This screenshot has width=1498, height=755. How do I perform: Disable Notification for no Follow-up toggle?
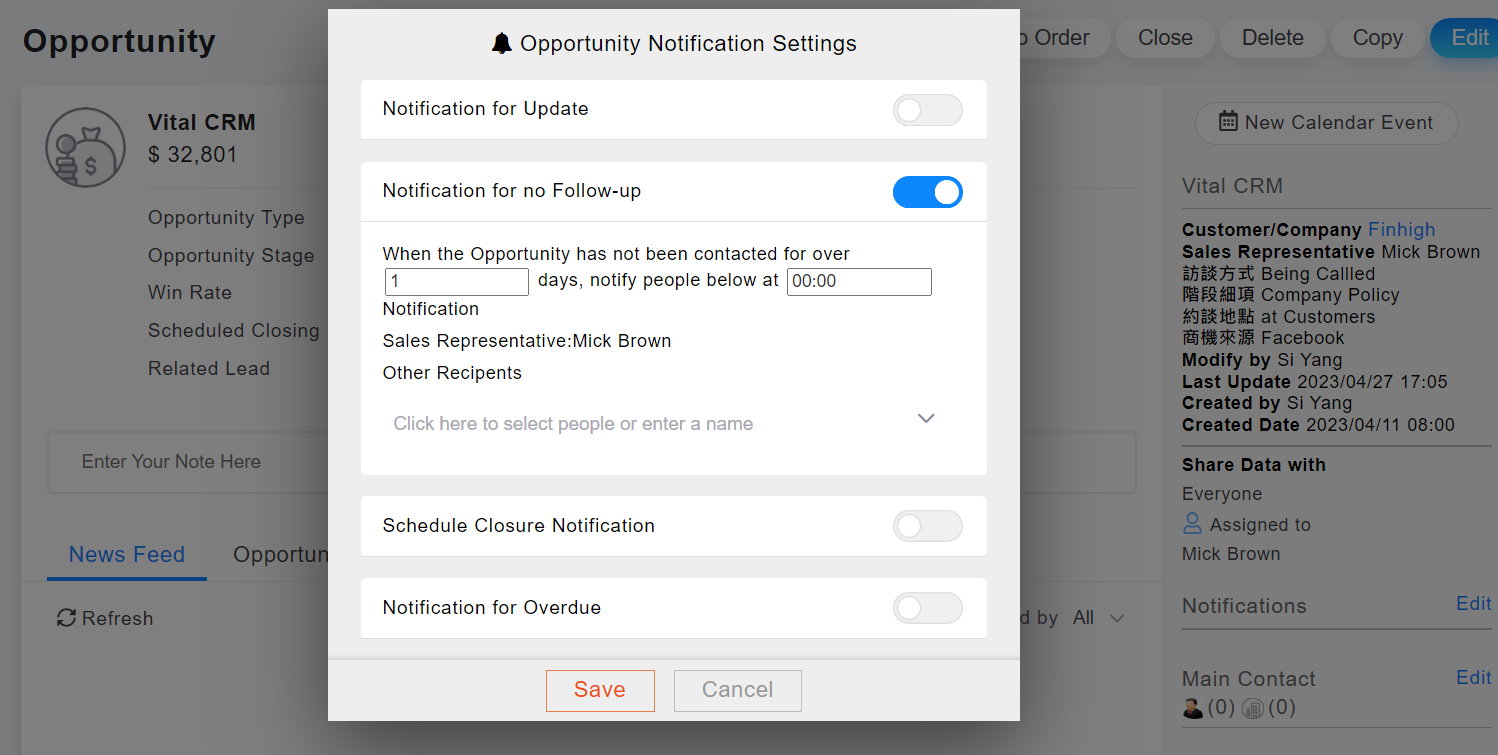coord(927,192)
